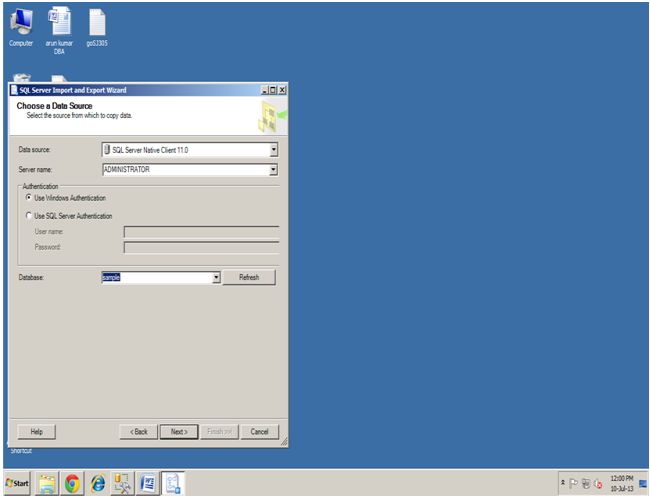The width and height of the screenshot is (650, 496).
Task: Maximize the wizard window
Action: tap(273, 90)
